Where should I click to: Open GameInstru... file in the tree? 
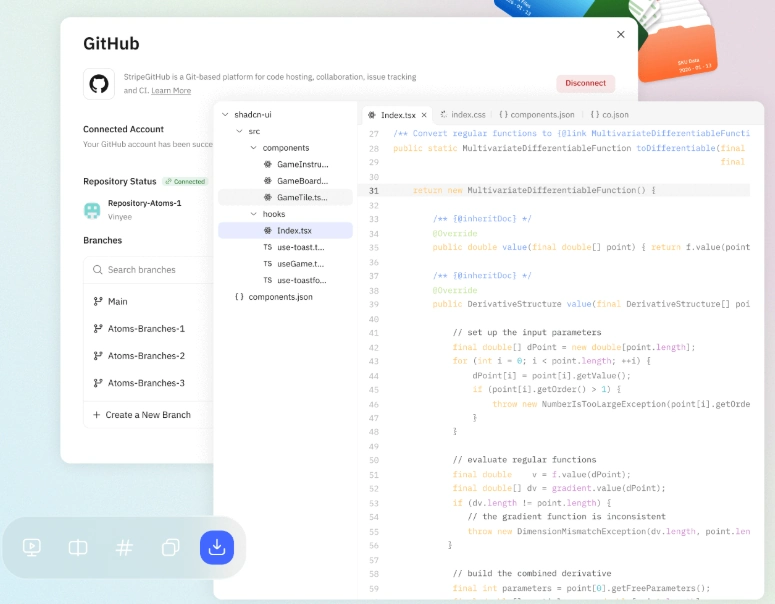click(285, 164)
